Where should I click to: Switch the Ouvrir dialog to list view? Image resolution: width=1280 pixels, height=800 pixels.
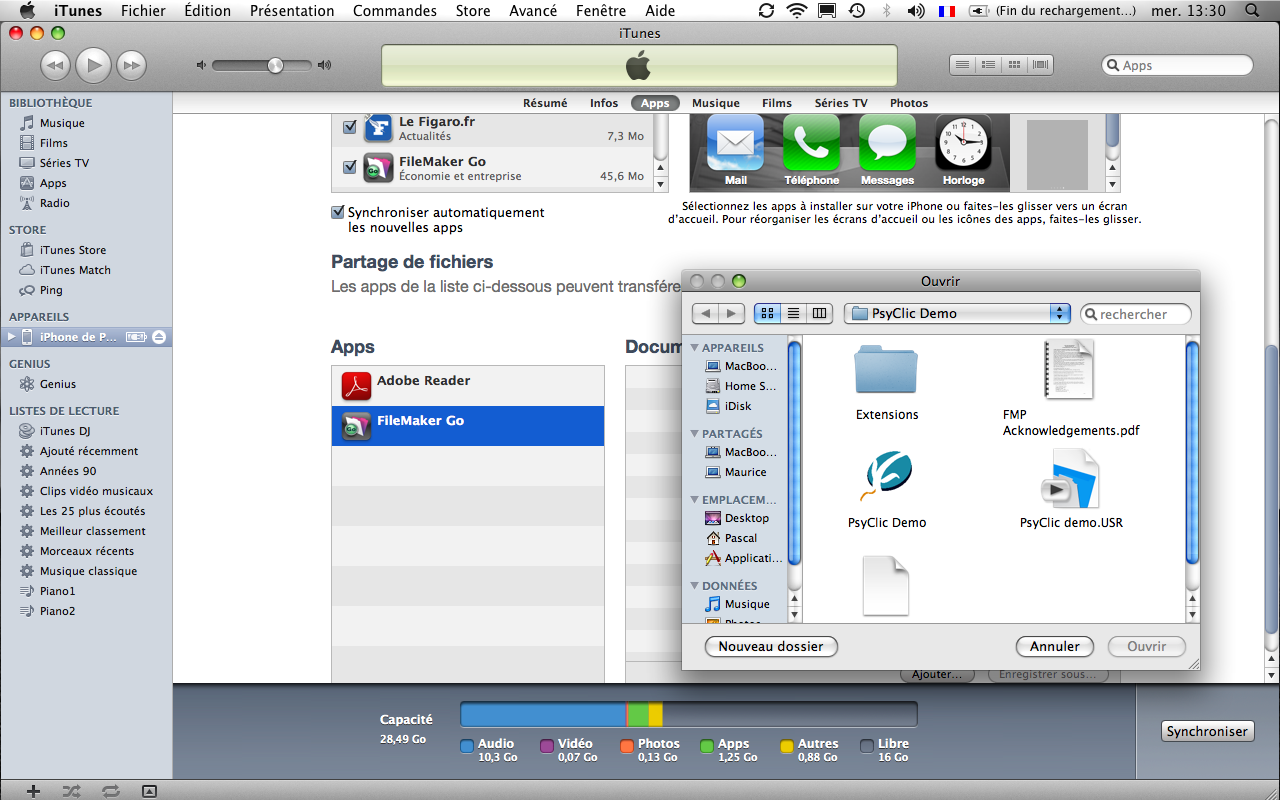tap(793, 313)
